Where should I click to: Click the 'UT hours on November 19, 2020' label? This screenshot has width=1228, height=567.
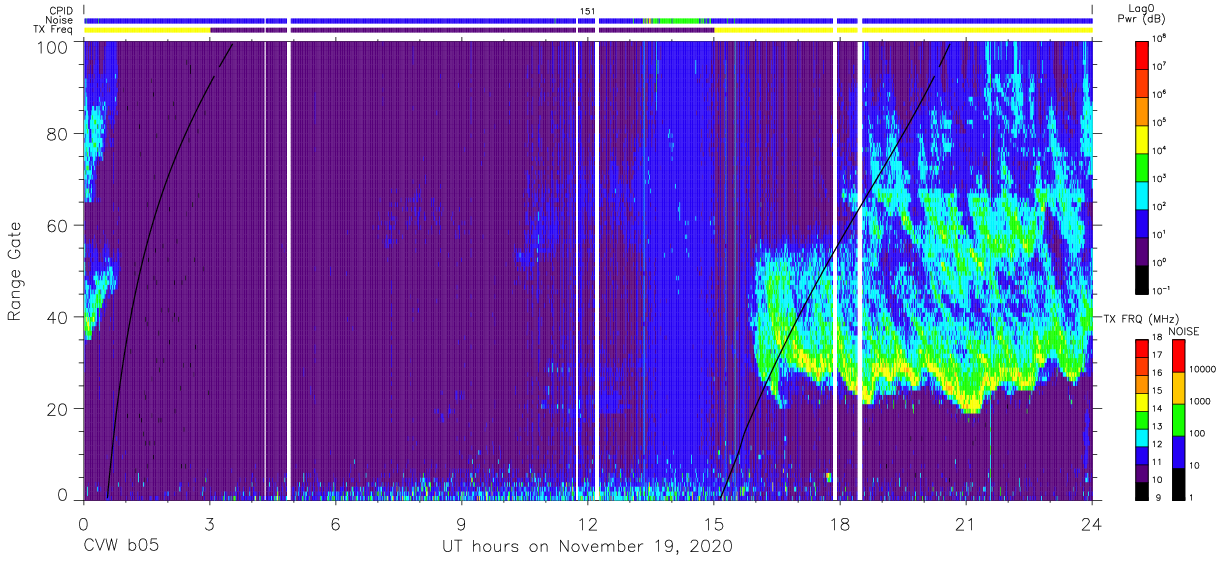pos(588,547)
